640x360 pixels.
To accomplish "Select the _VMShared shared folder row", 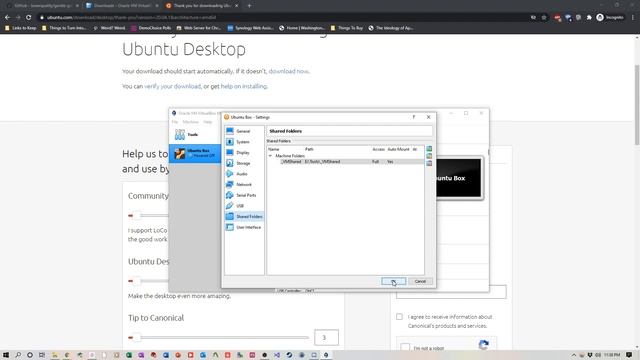I will pos(345,162).
